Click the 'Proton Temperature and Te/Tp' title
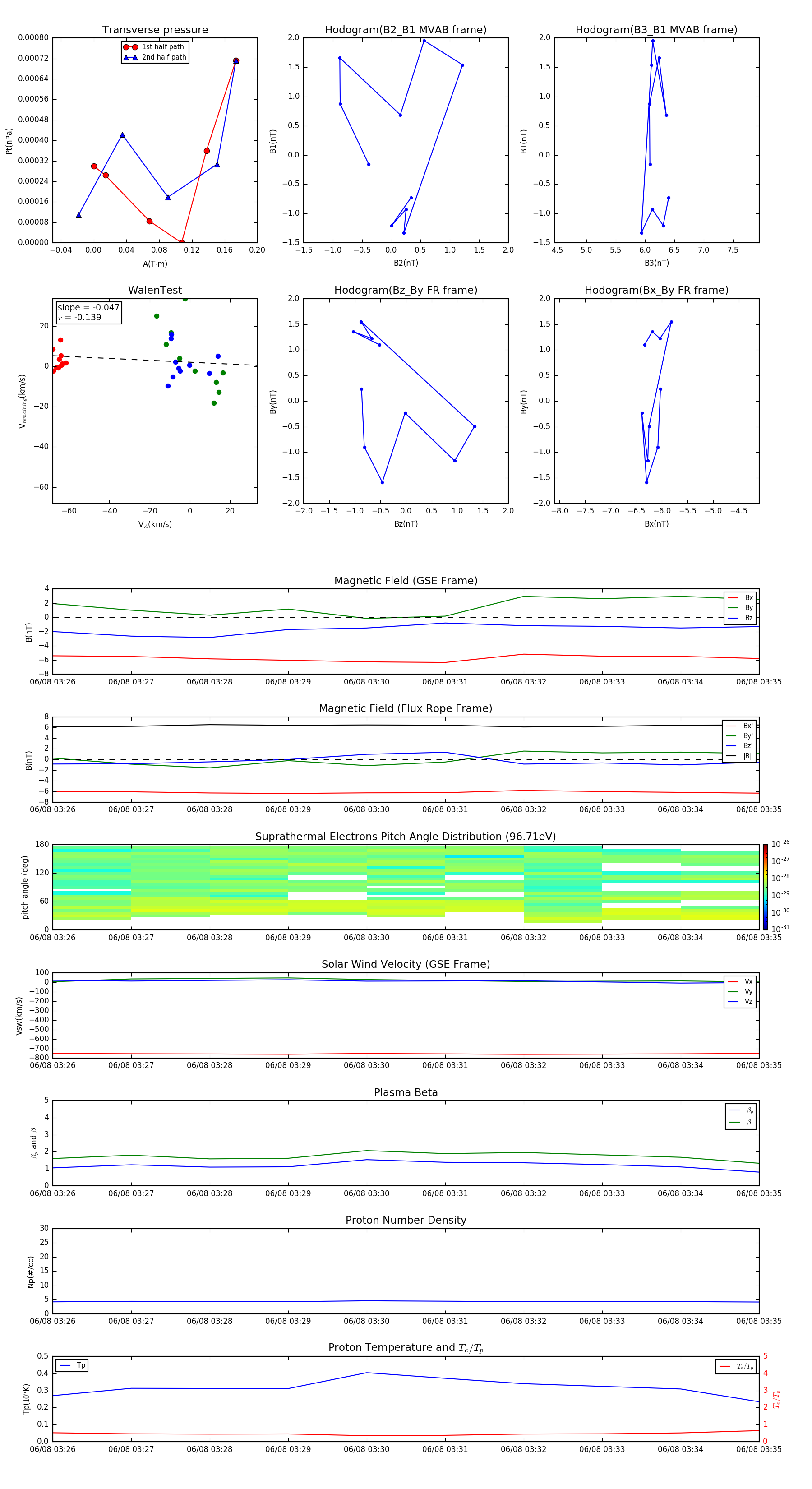The image size is (812, 1489). 406,1348
